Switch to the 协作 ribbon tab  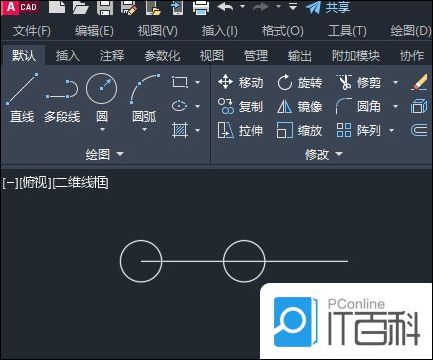[x=412, y=56]
